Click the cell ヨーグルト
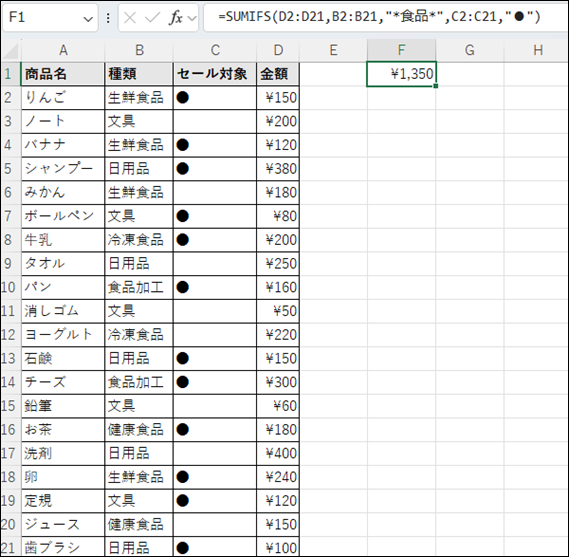The height and width of the screenshot is (557, 569). (63, 335)
